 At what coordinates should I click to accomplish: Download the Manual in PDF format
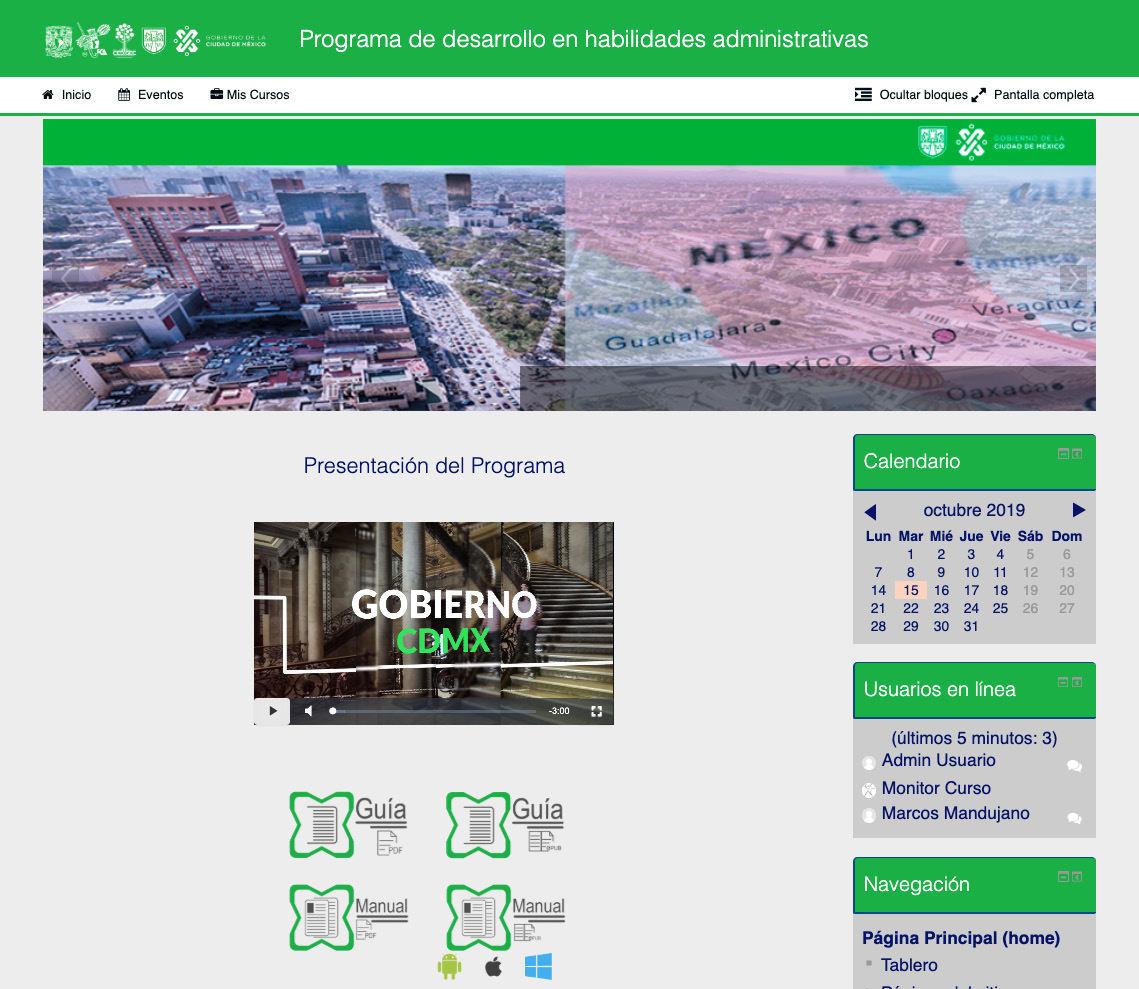point(349,917)
